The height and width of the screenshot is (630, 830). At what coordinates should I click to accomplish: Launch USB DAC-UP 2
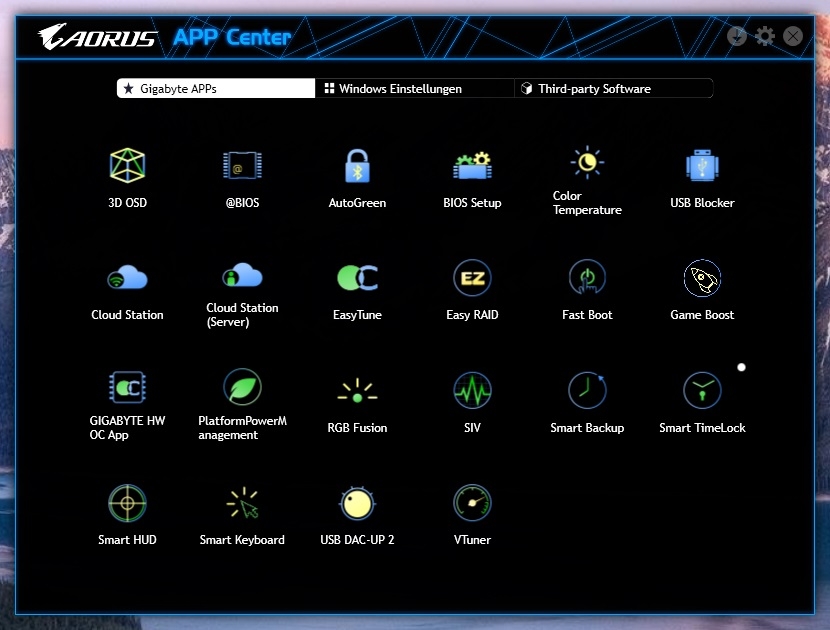pos(357,503)
